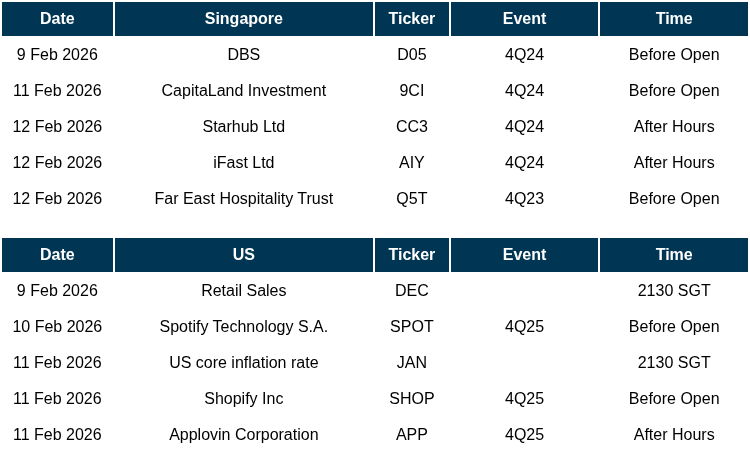Click the Singapore column header

[x=243, y=19]
